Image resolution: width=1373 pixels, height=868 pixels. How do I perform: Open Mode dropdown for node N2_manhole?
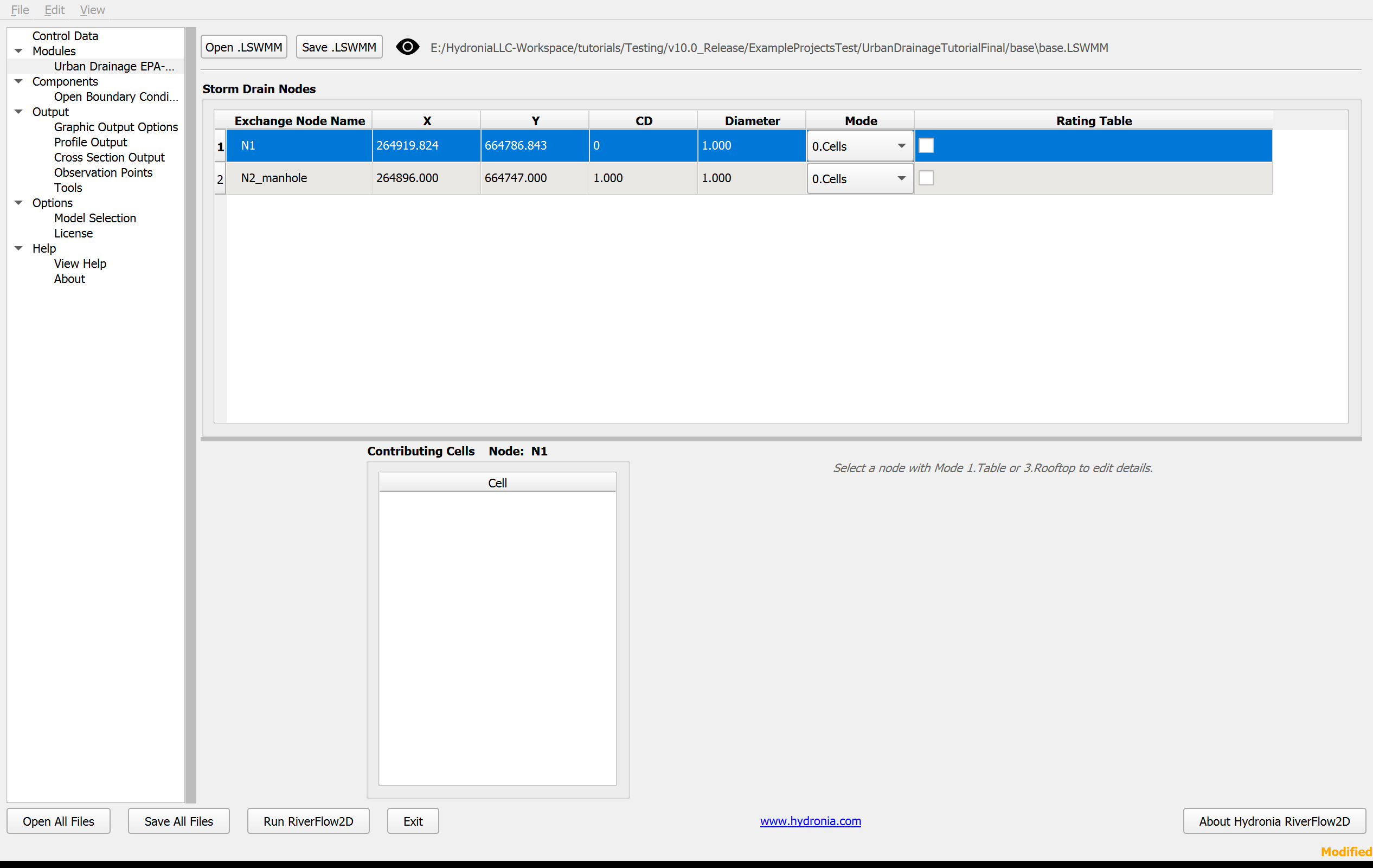860,178
